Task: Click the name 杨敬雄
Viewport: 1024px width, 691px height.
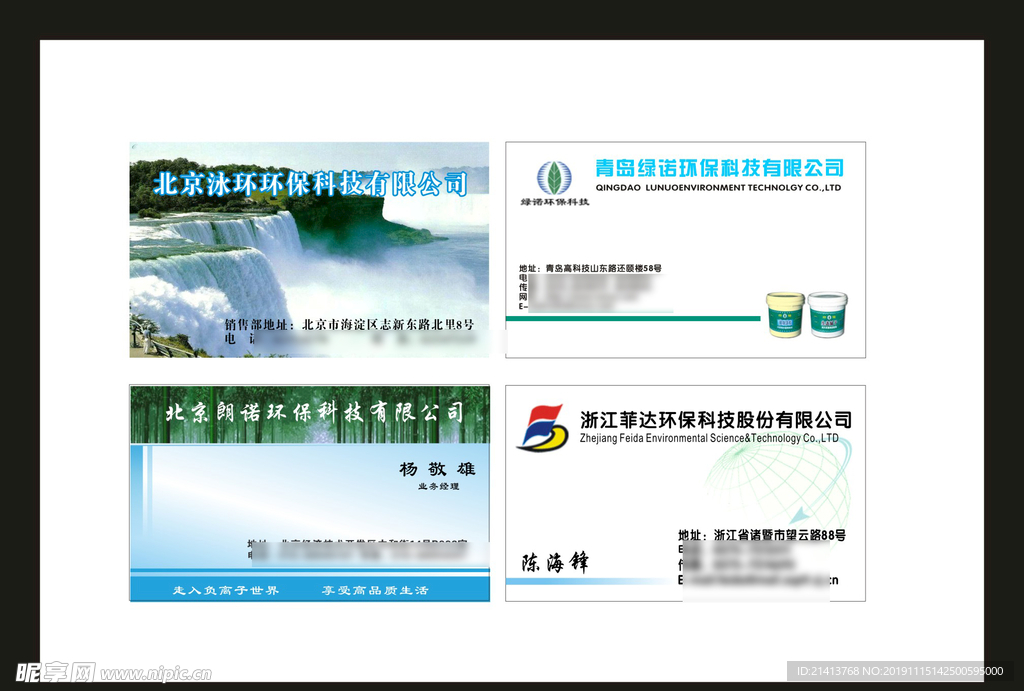Action: (437, 469)
